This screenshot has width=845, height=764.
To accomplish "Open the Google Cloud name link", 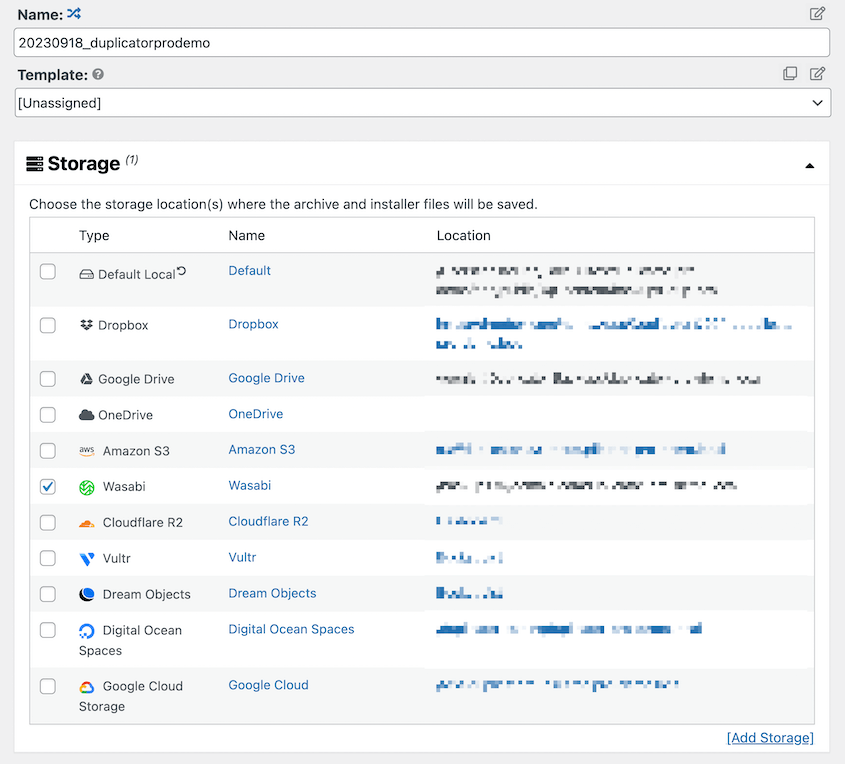I will (268, 685).
